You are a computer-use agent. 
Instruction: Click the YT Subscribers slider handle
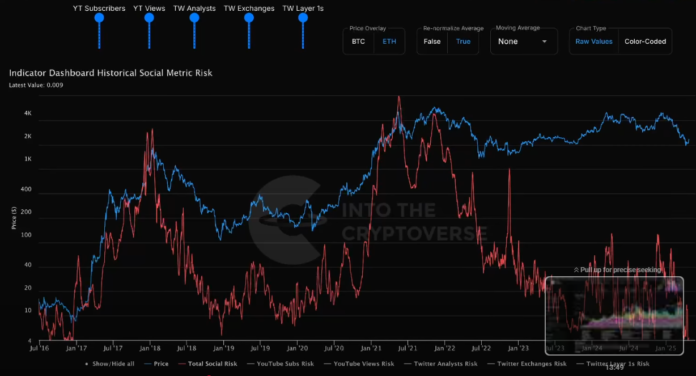(99, 18)
